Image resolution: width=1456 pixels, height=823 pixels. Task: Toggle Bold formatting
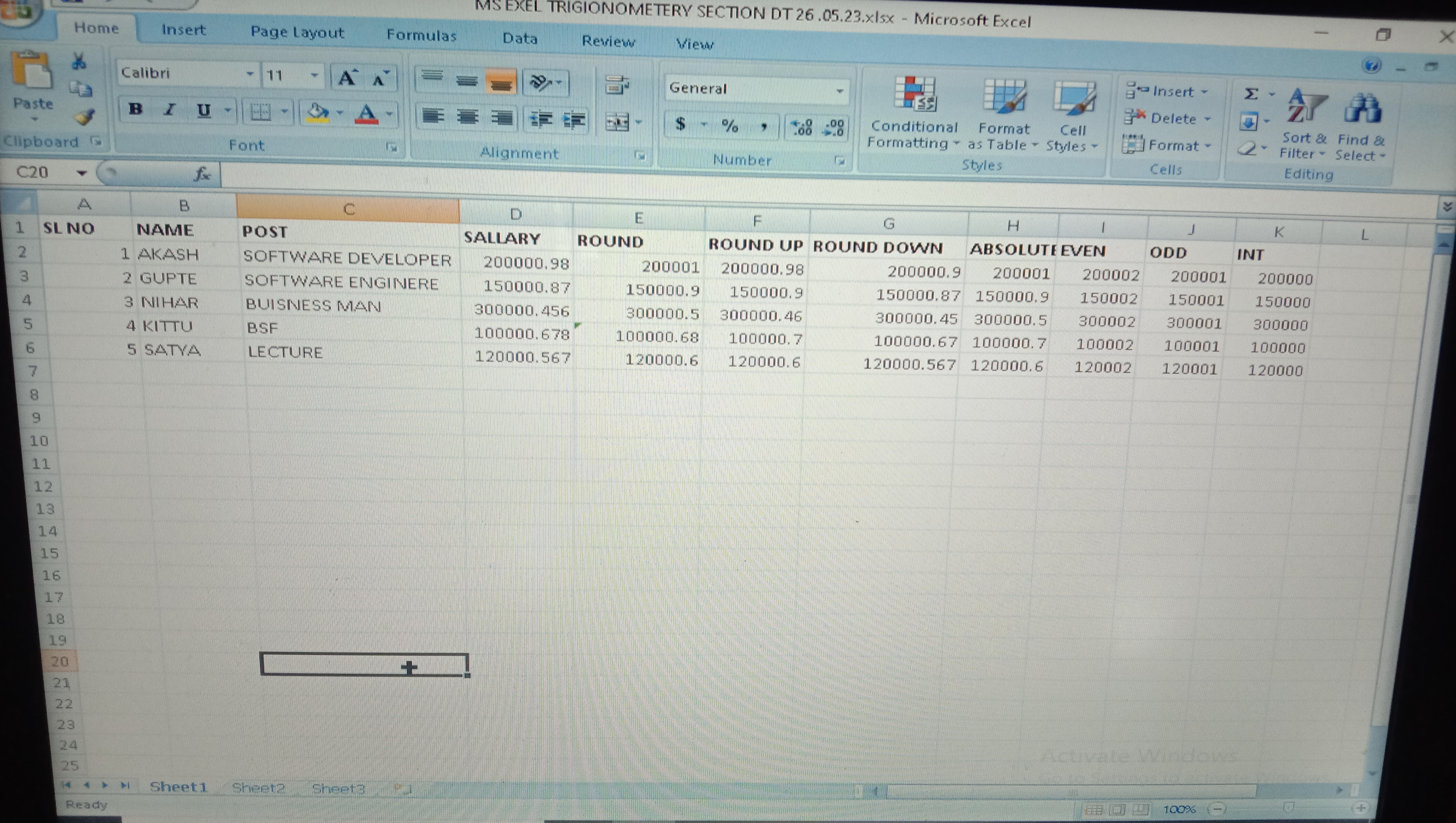pyautogui.click(x=135, y=109)
